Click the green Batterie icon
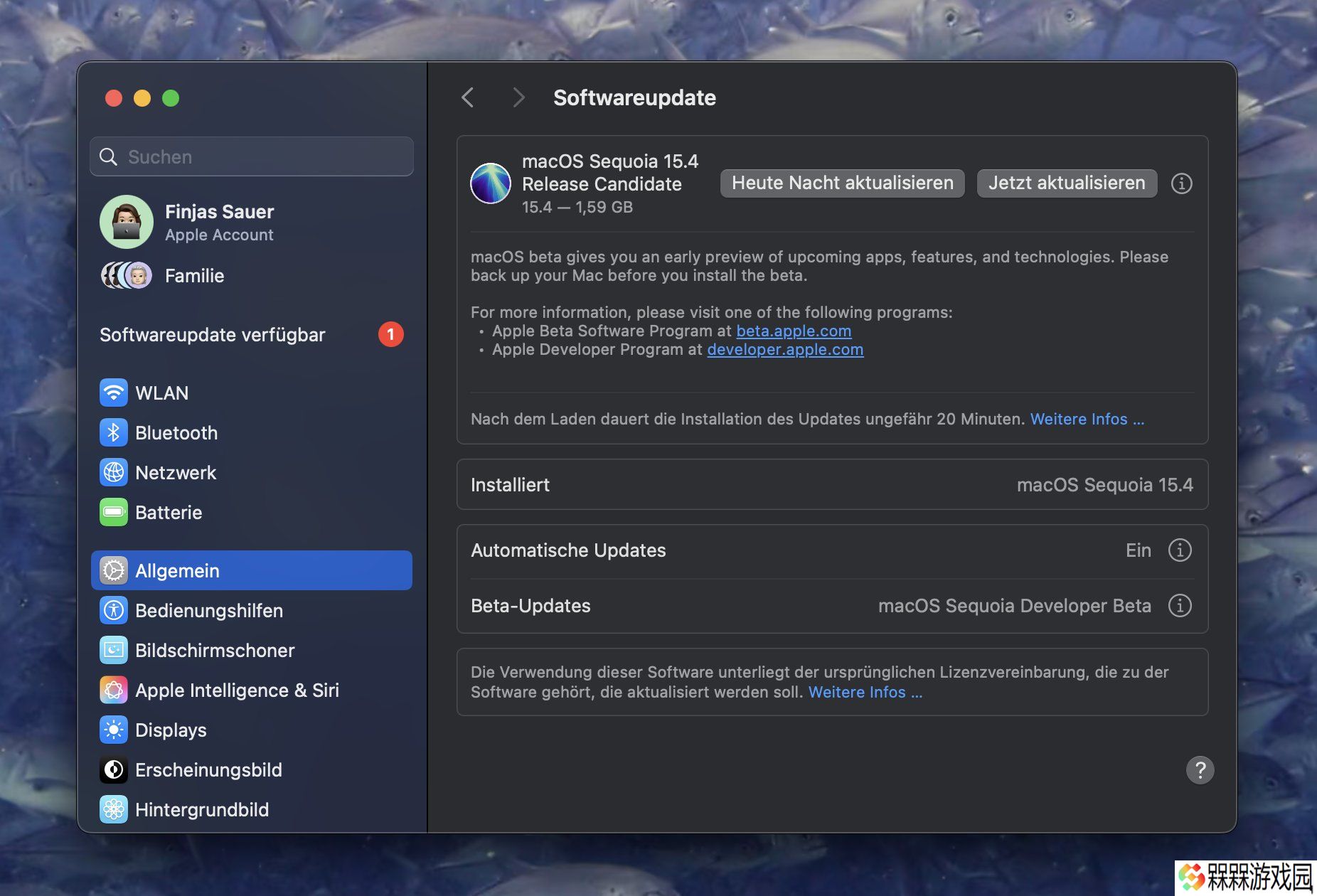Screen dimensions: 1317x896 [114, 512]
